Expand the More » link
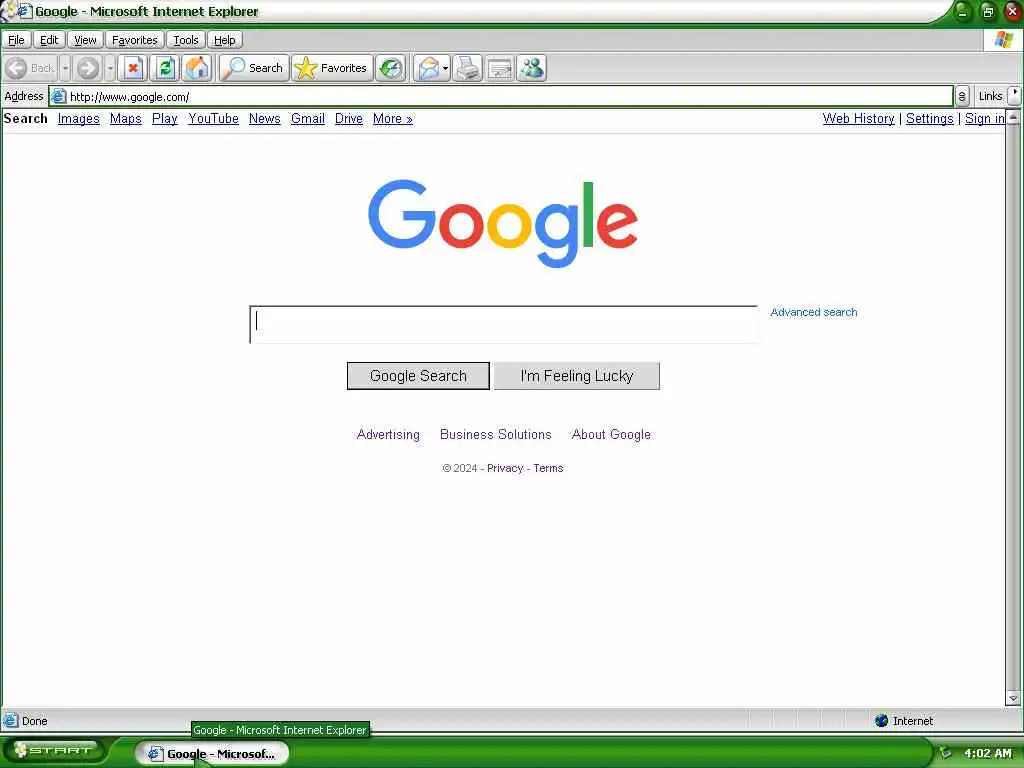 [x=392, y=119]
